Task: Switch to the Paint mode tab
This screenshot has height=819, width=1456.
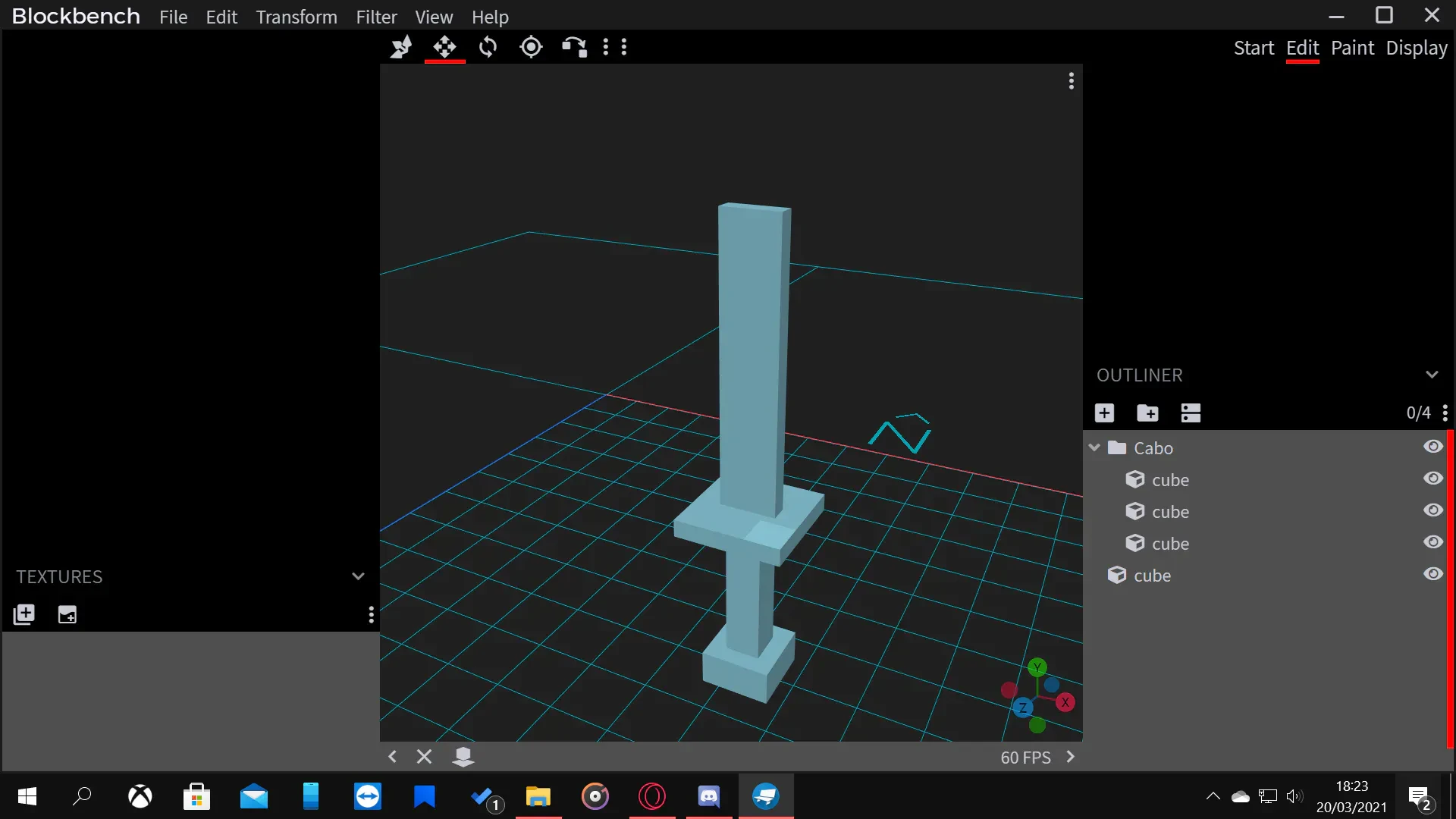Action: [x=1352, y=48]
